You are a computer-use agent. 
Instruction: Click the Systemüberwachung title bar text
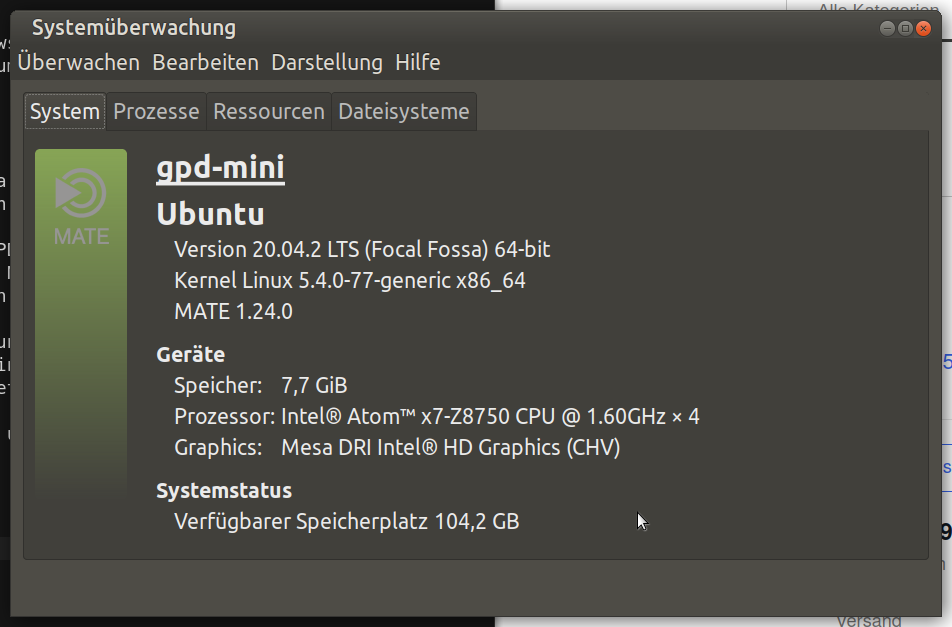pos(133,27)
